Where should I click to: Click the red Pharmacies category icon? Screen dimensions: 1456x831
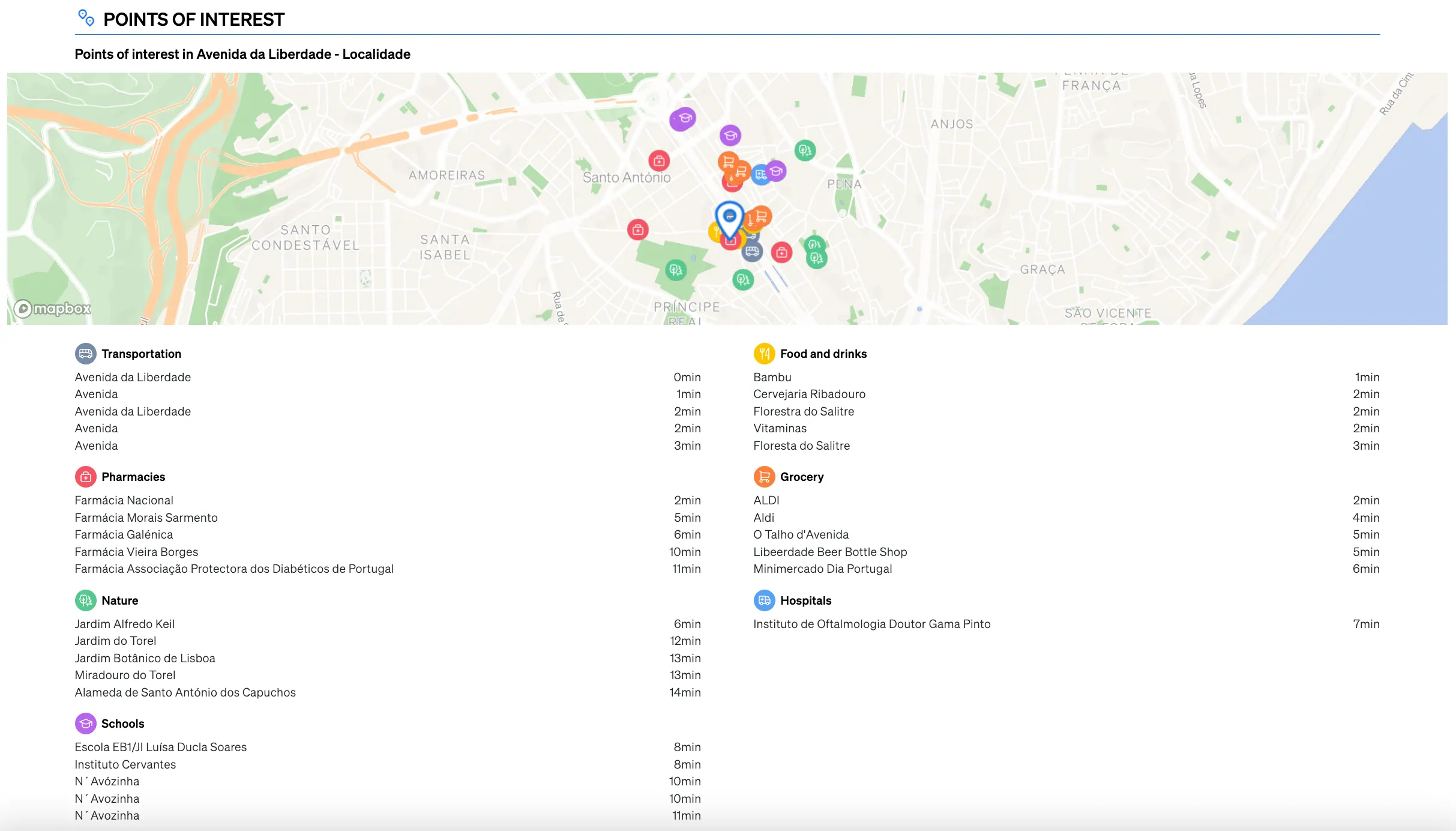85,477
